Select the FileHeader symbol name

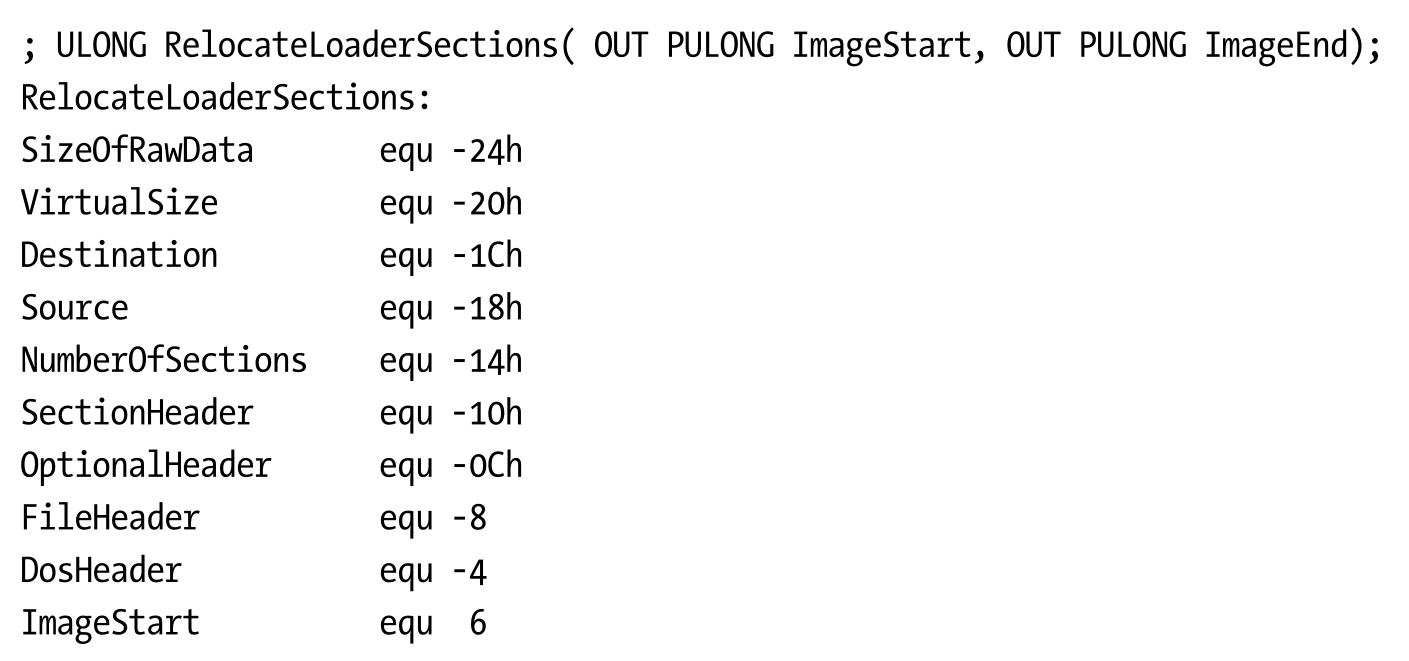pyautogui.click(x=110, y=516)
